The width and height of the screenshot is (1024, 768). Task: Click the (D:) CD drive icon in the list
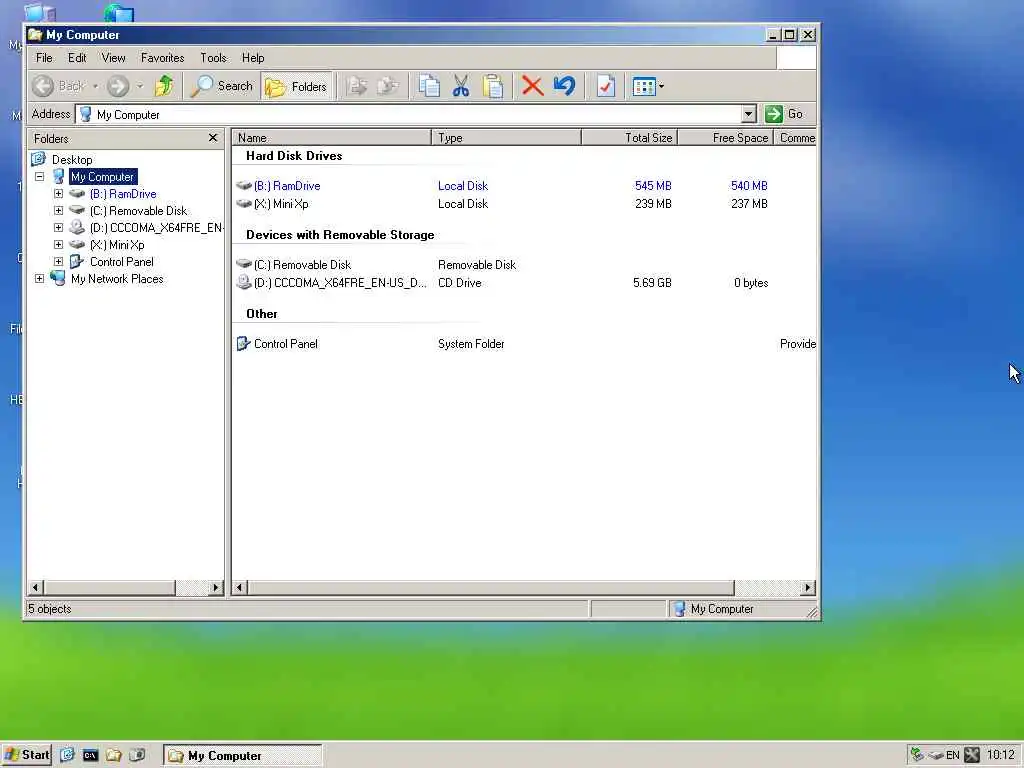pos(244,282)
